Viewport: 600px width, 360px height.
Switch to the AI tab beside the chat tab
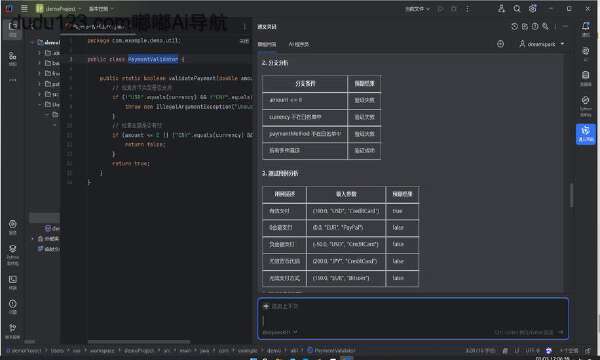(x=298, y=44)
